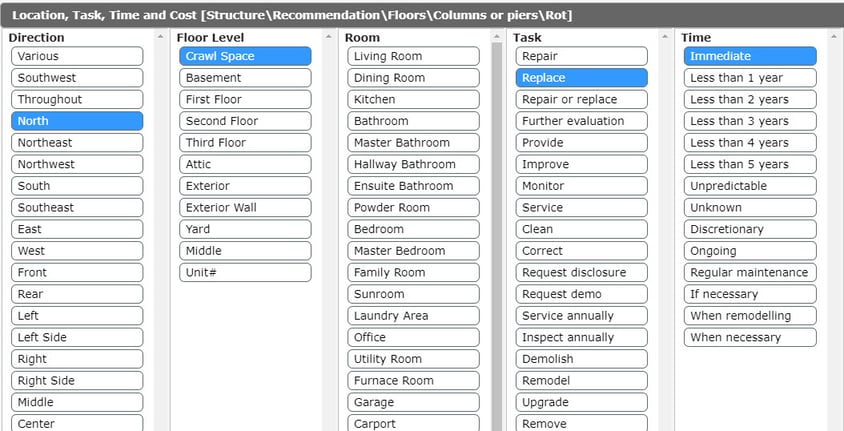This screenshot has height=431, width=844.
Task: Click scroll-up arrow in the Floor Level column
Action: [329, 37]
